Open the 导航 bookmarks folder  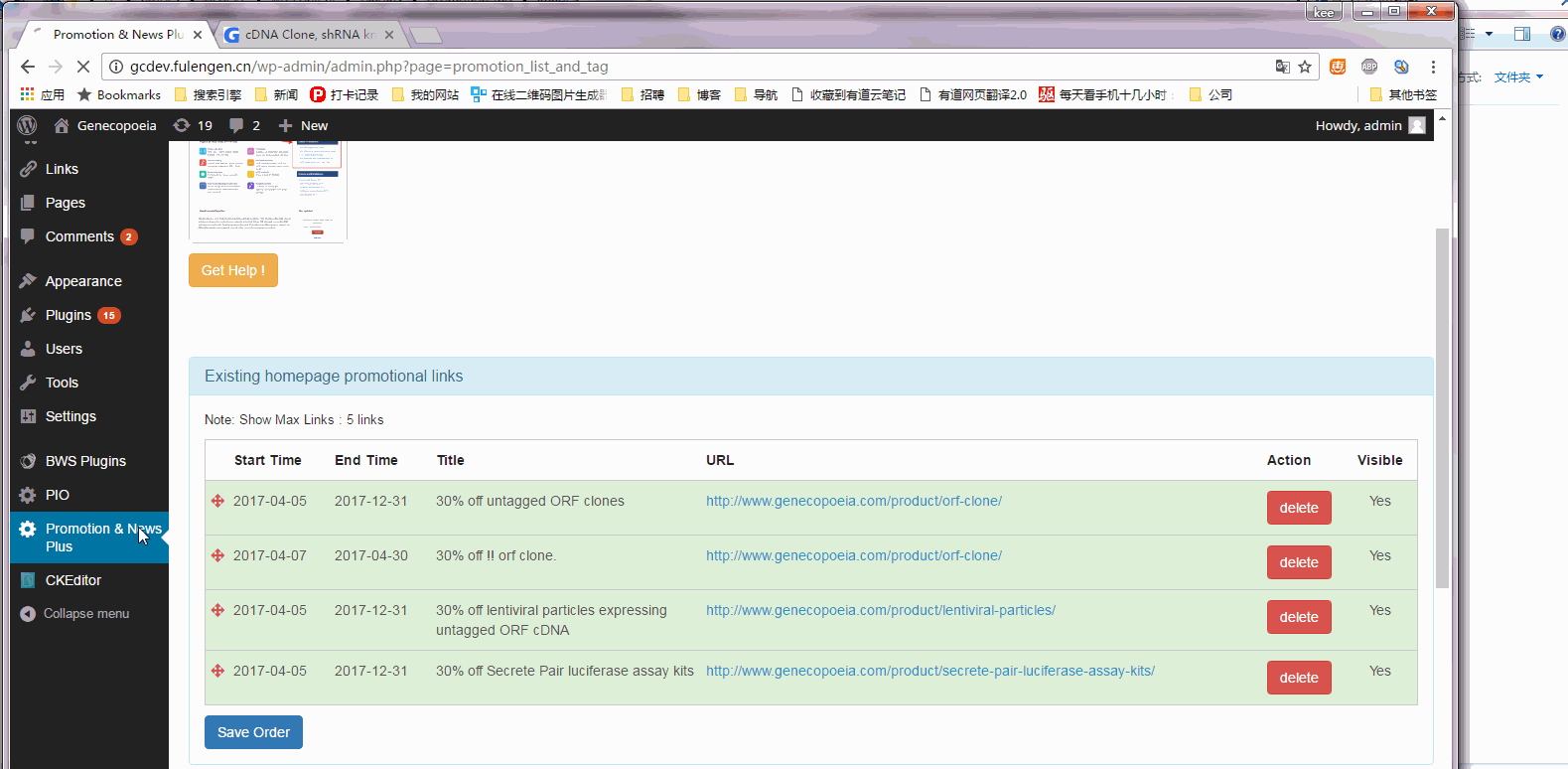coord(757,94)
